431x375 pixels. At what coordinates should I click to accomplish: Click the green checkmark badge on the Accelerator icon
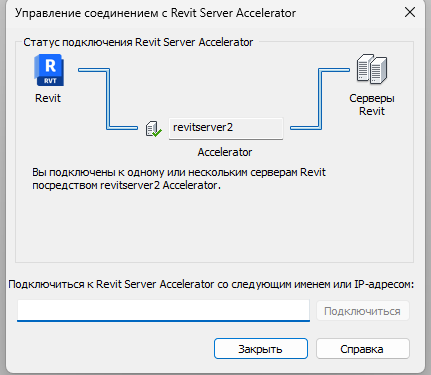(x=157, y=133)
